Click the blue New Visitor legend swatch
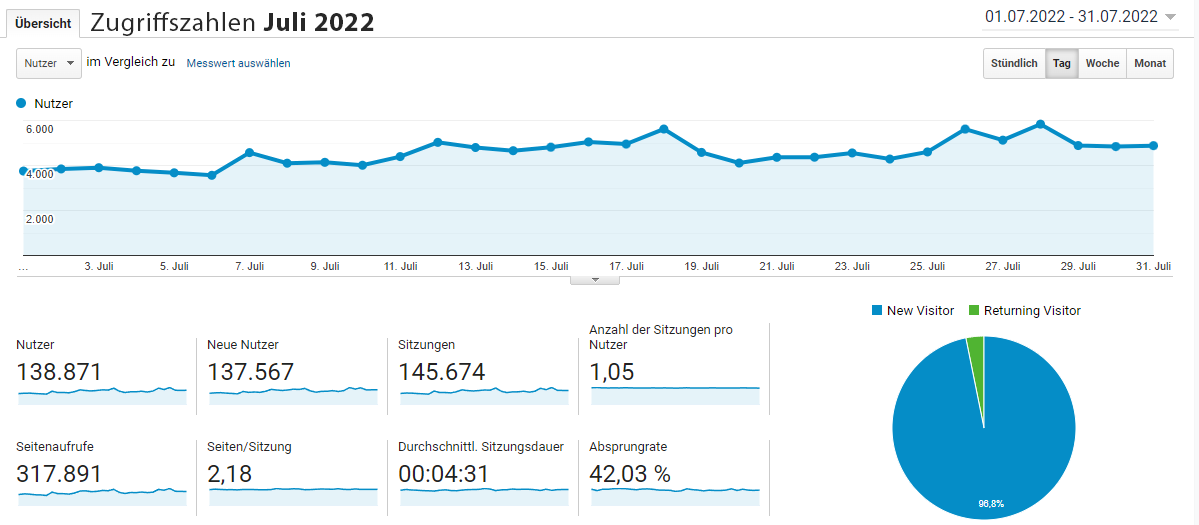The width and height of the screenshot is (1199, 525). (x=877, y=311)
